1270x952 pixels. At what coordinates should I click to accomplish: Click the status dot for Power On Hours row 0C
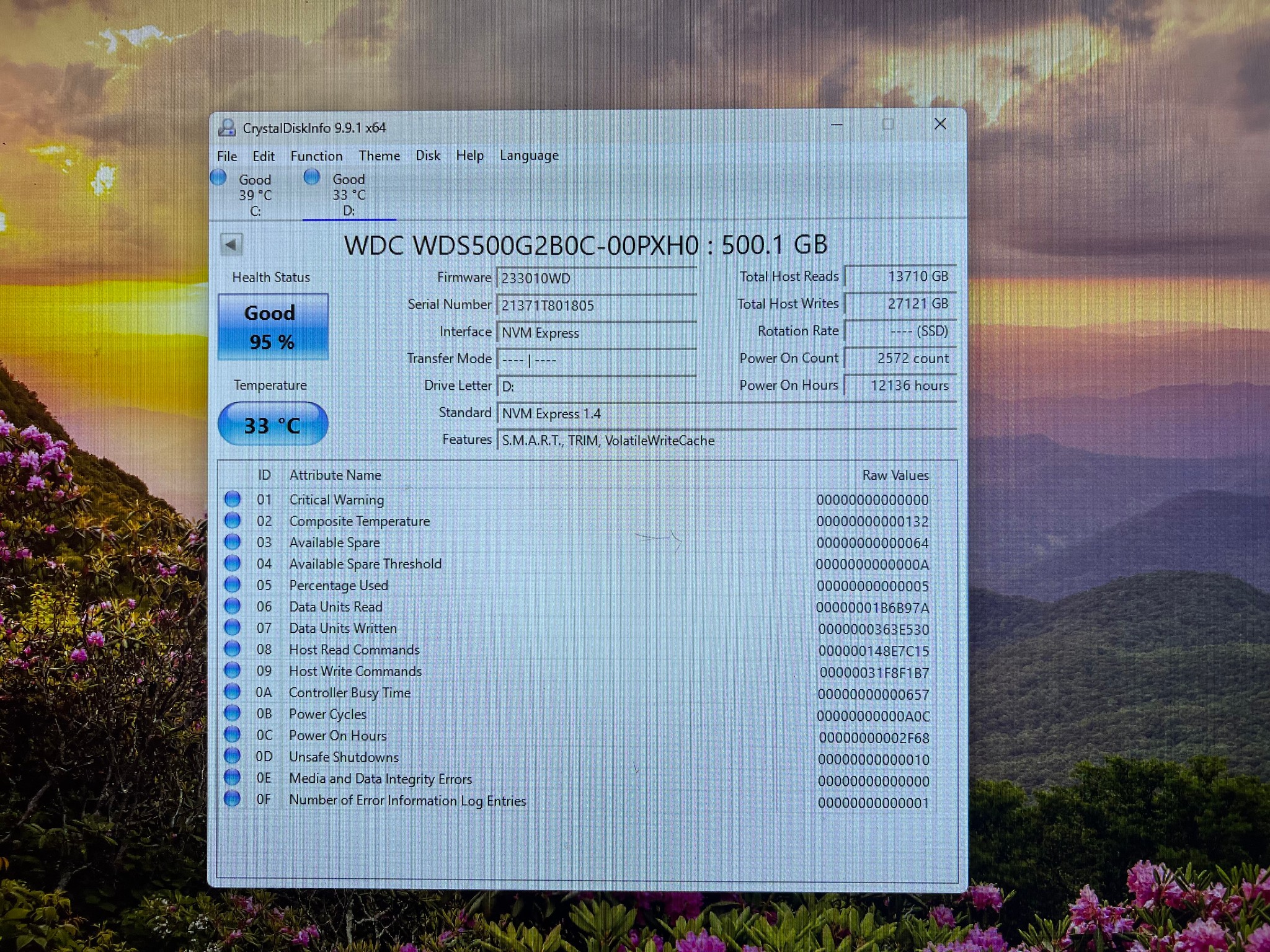[x=233, y=735]
